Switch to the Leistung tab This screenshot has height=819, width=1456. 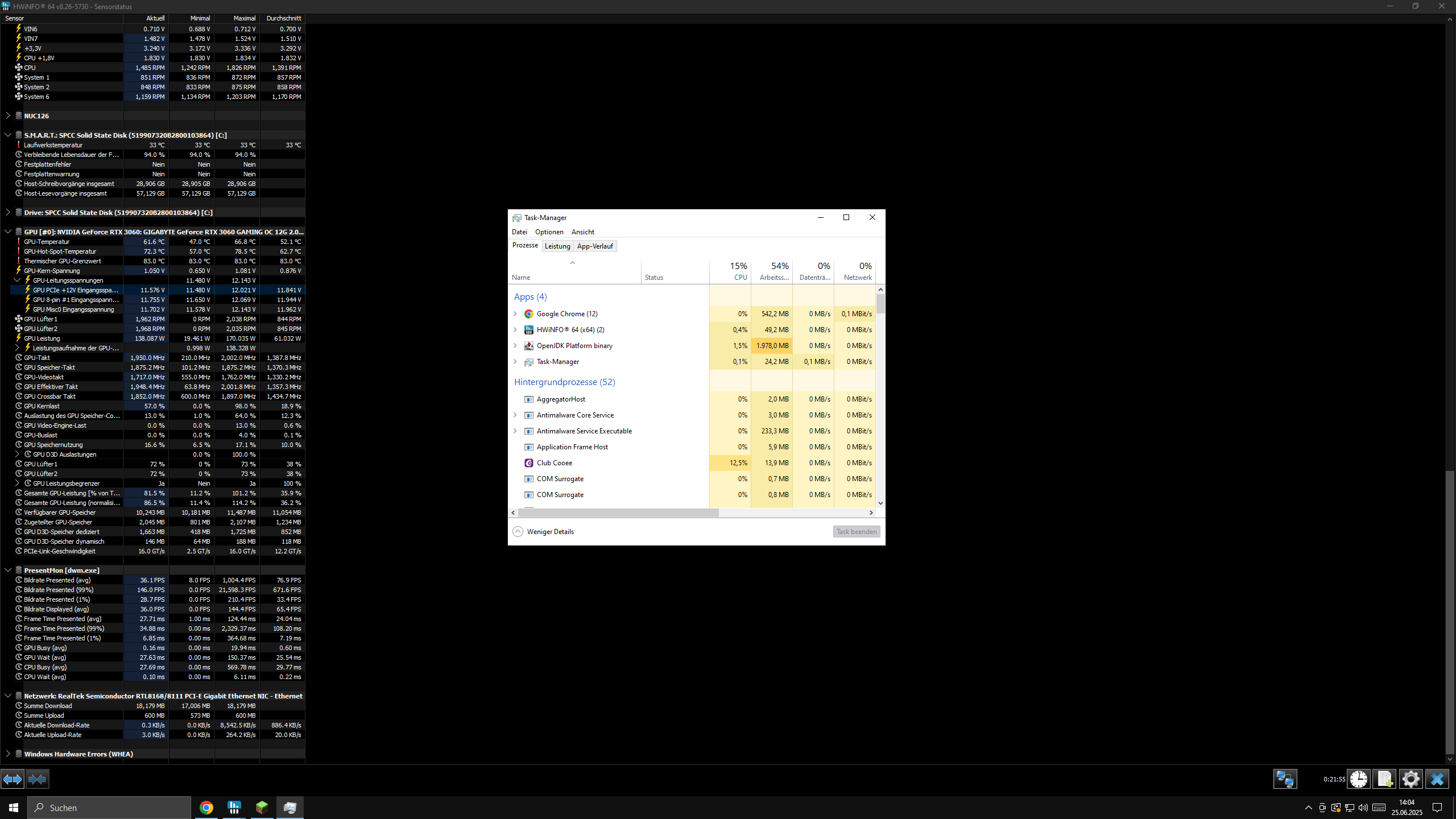click(557, 246)
